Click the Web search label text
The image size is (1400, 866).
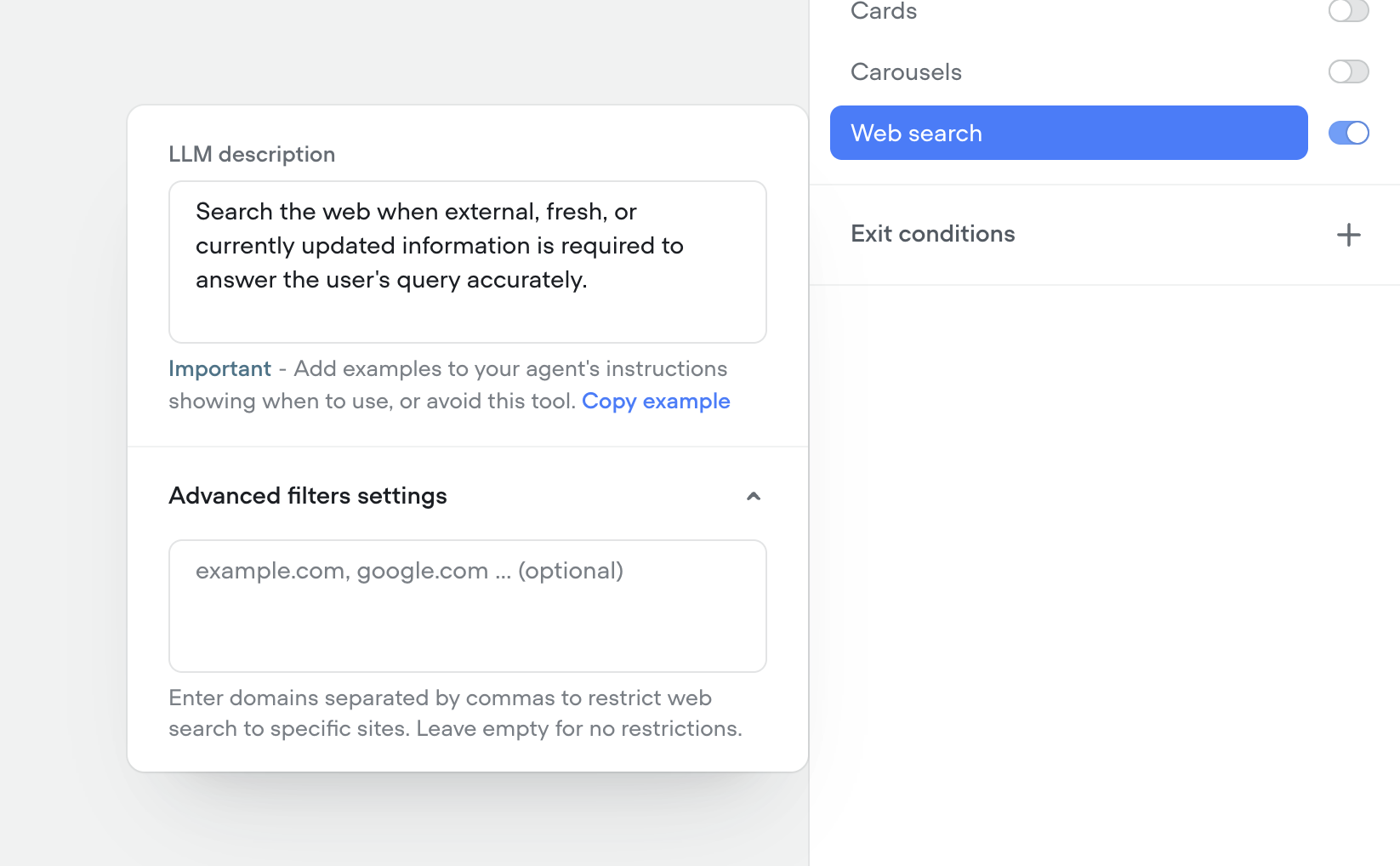click(x=917, y=133)
